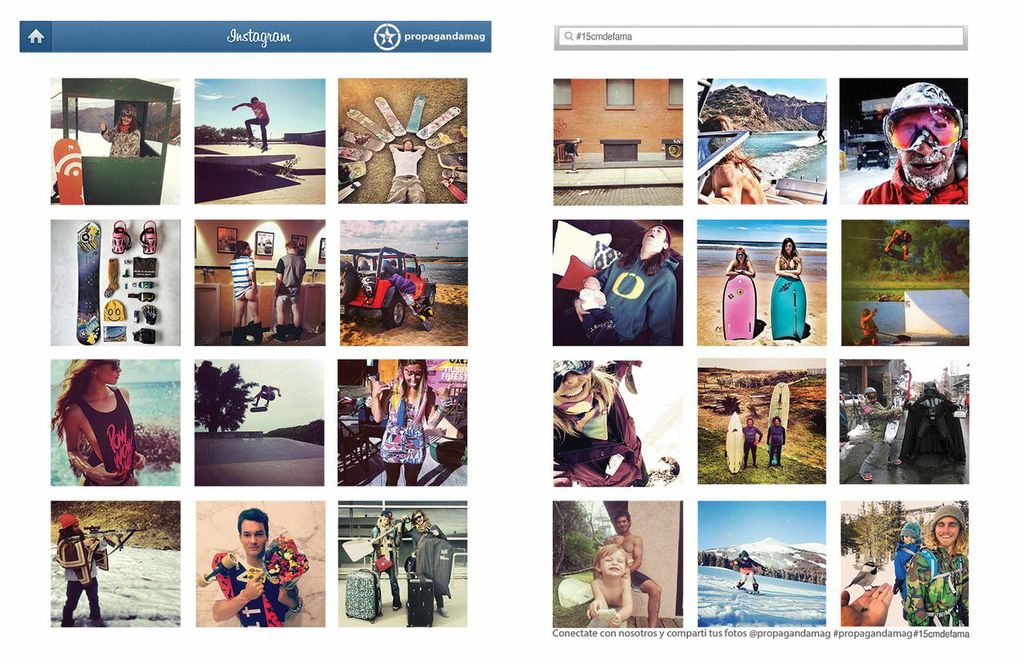
Task: View photo of bird perched on hand
Action: coord(904,564)
